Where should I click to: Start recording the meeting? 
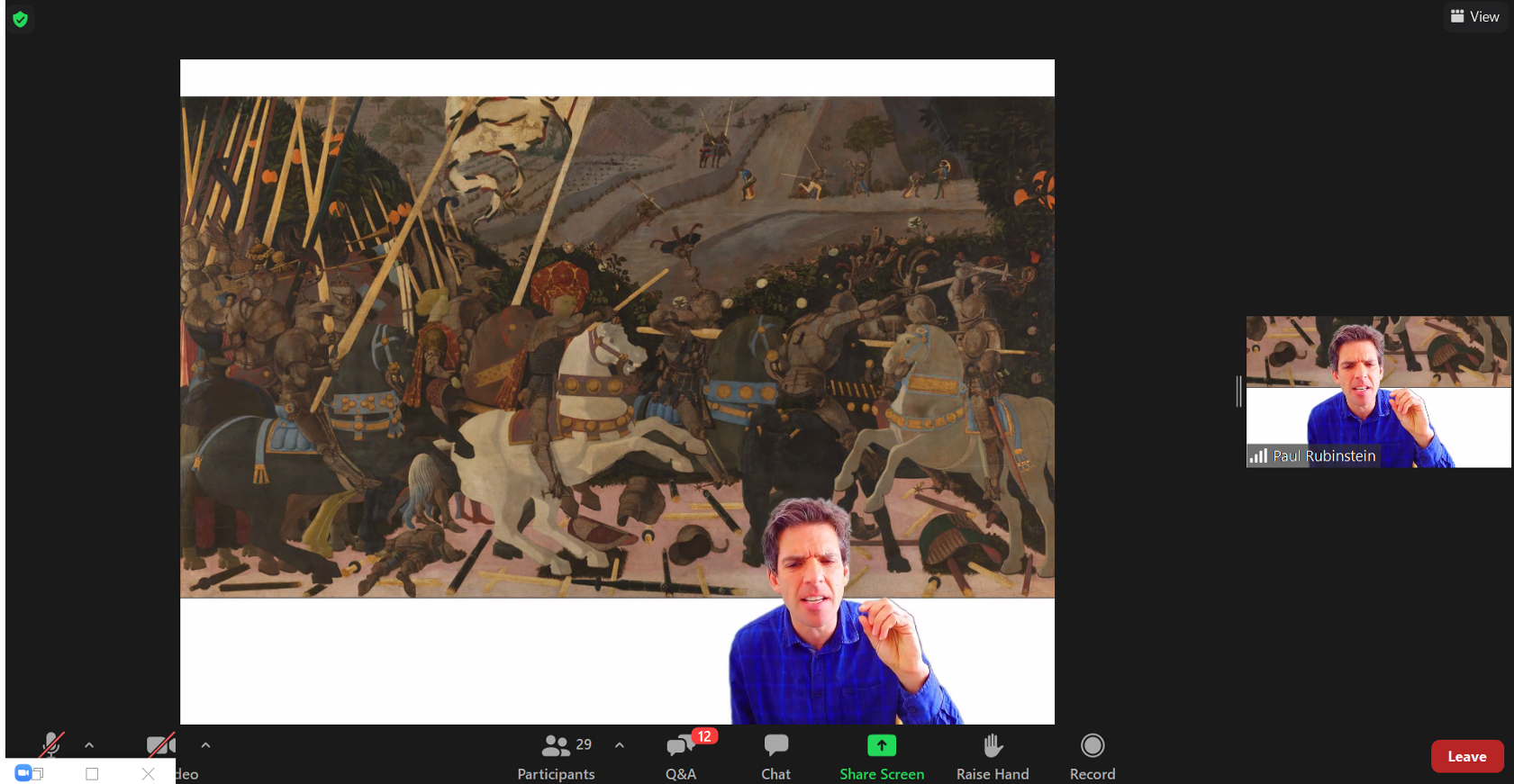click(1092, 756)
